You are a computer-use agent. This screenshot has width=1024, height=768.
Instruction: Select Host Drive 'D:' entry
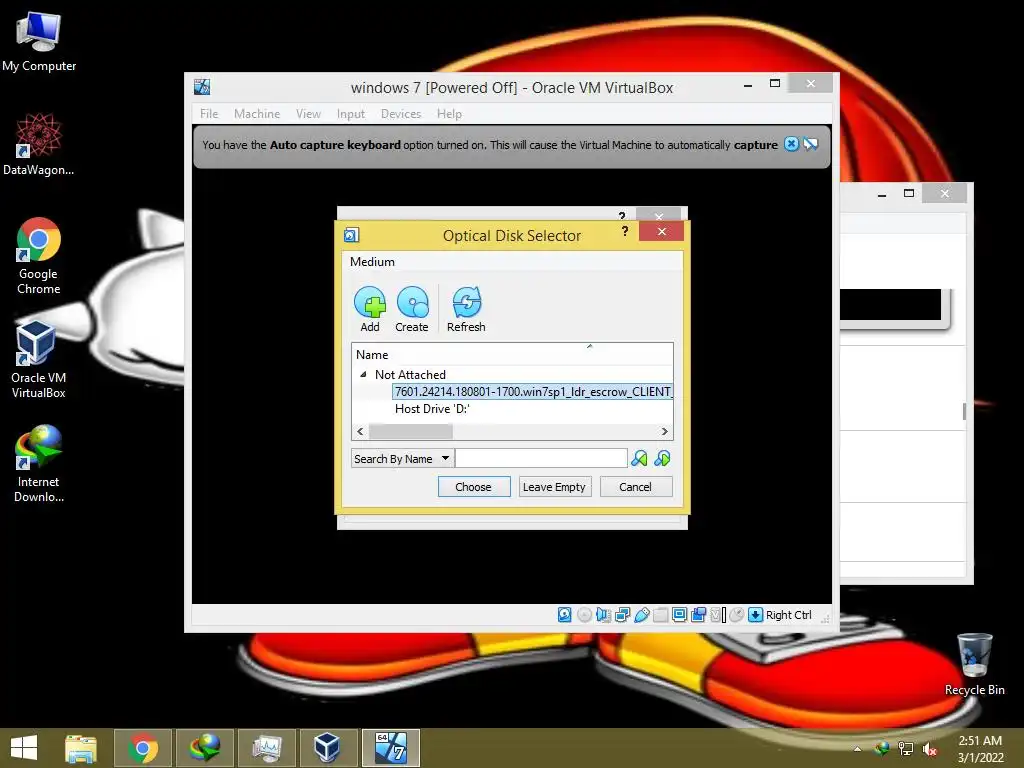pos(432,409)
